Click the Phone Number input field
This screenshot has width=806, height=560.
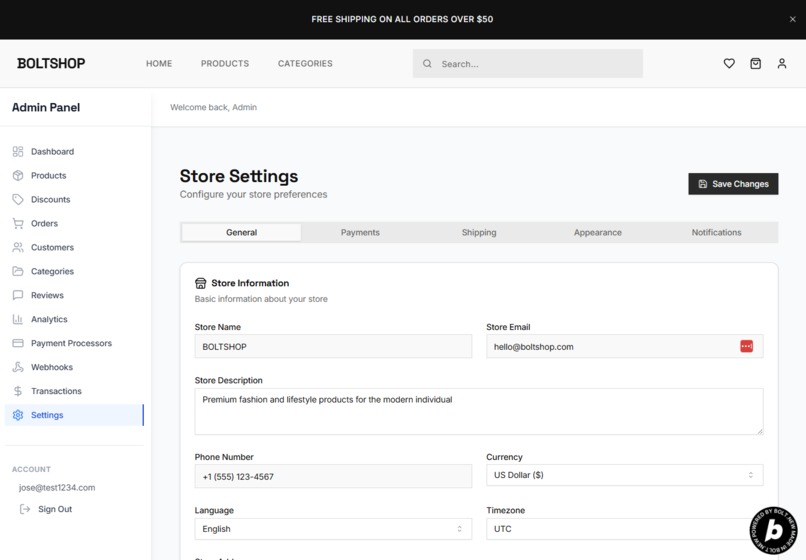click(333, 477)
